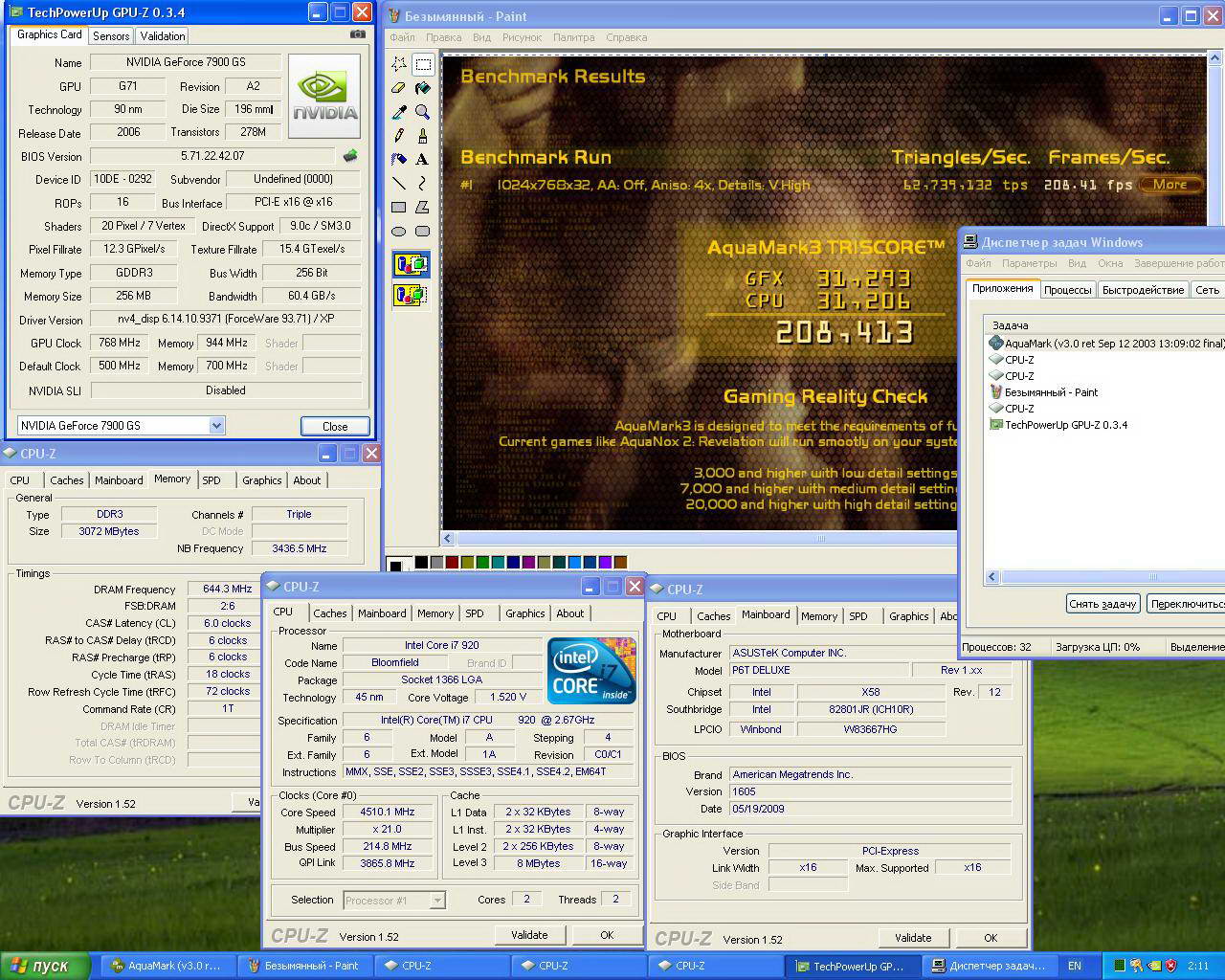This screenshot has width=1225, height=980.
Task: Select the AquaMark task in Task Manager list
Action: (1105, 343)
